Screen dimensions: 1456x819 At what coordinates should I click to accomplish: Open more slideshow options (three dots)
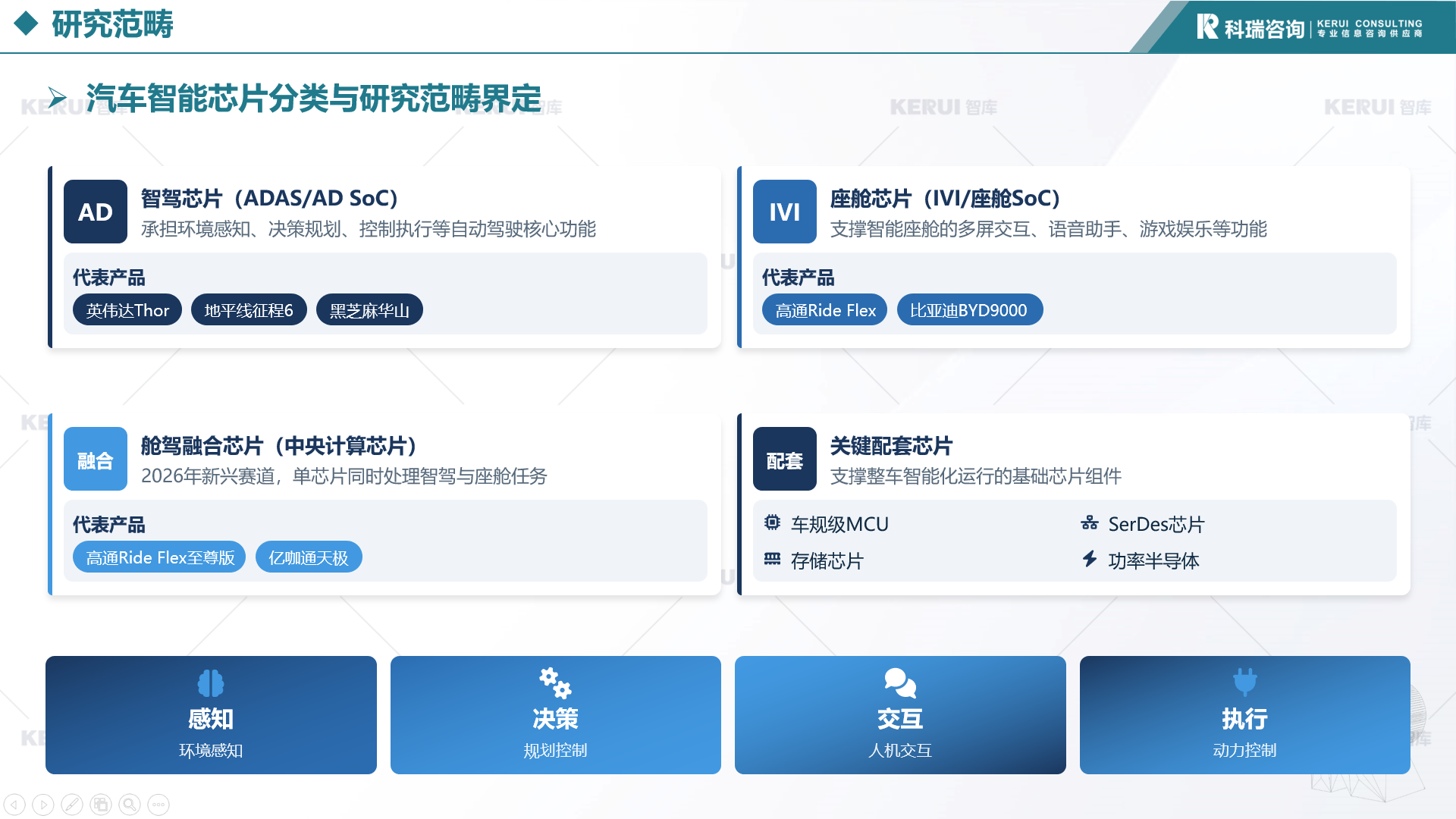(158, 805)
